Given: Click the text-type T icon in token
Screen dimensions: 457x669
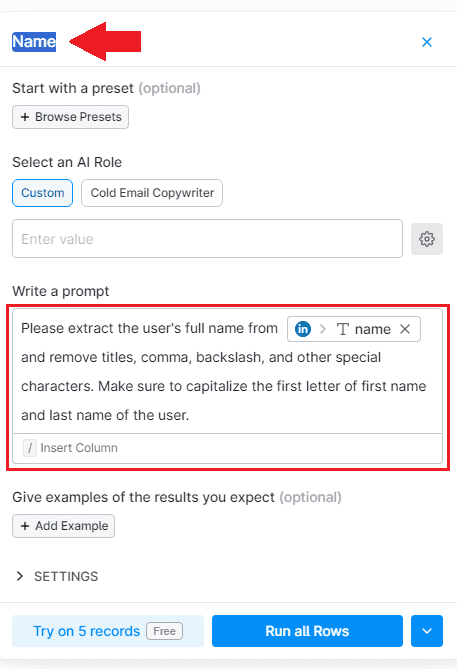Looking at the screenshot, I should [343, 329].
